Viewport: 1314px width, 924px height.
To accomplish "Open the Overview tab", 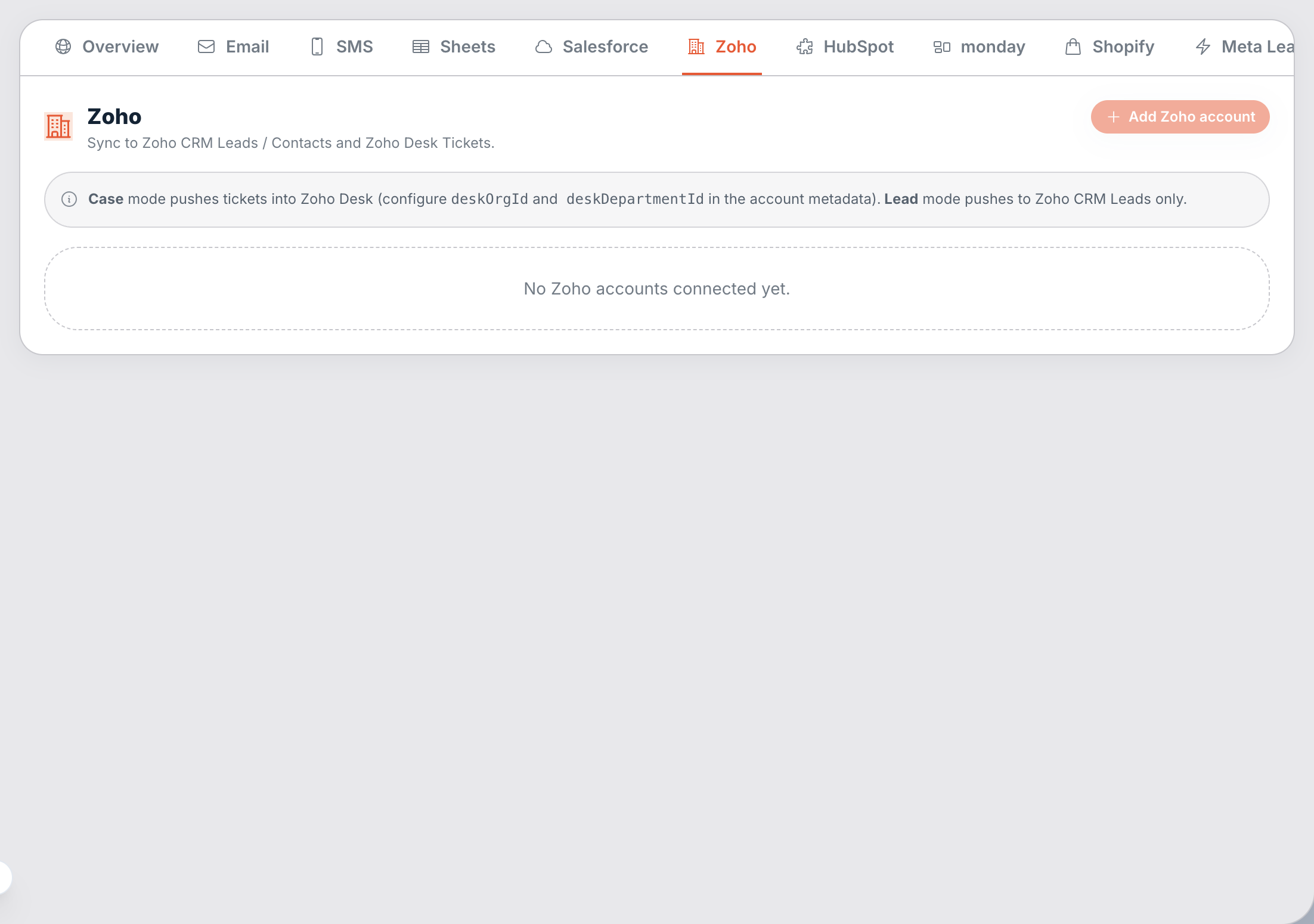I will click(x=107, y=46).
